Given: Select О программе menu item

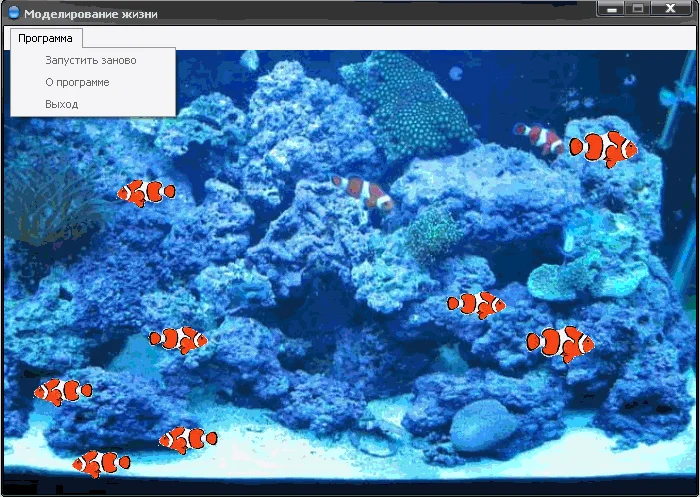Looking at the screenshot, I should coord(93,82).
